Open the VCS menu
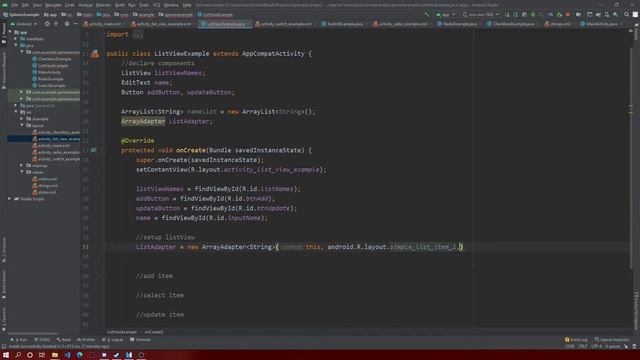Screen dimensions: 640x360 pyautogui.click(x=156, y=5)
